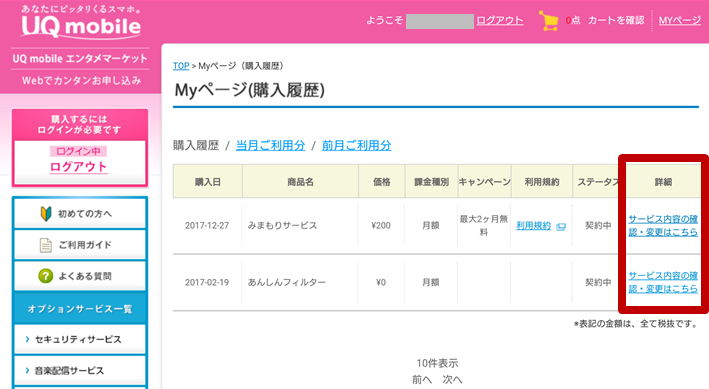Click カートを確認 in the header

pos(616,20)
